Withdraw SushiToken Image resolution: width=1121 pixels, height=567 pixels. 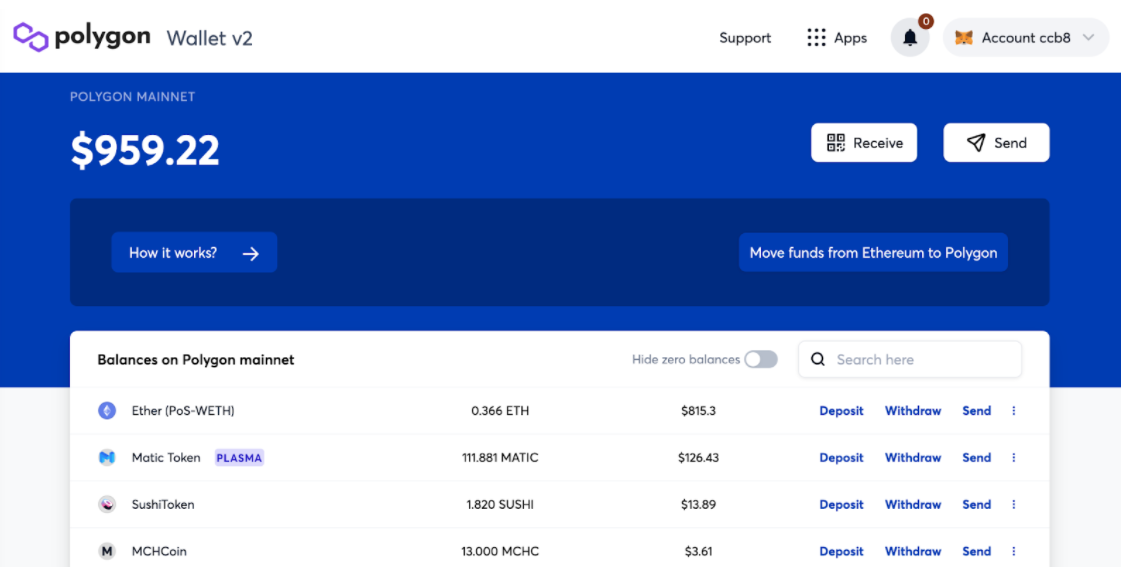coord(913,504)
